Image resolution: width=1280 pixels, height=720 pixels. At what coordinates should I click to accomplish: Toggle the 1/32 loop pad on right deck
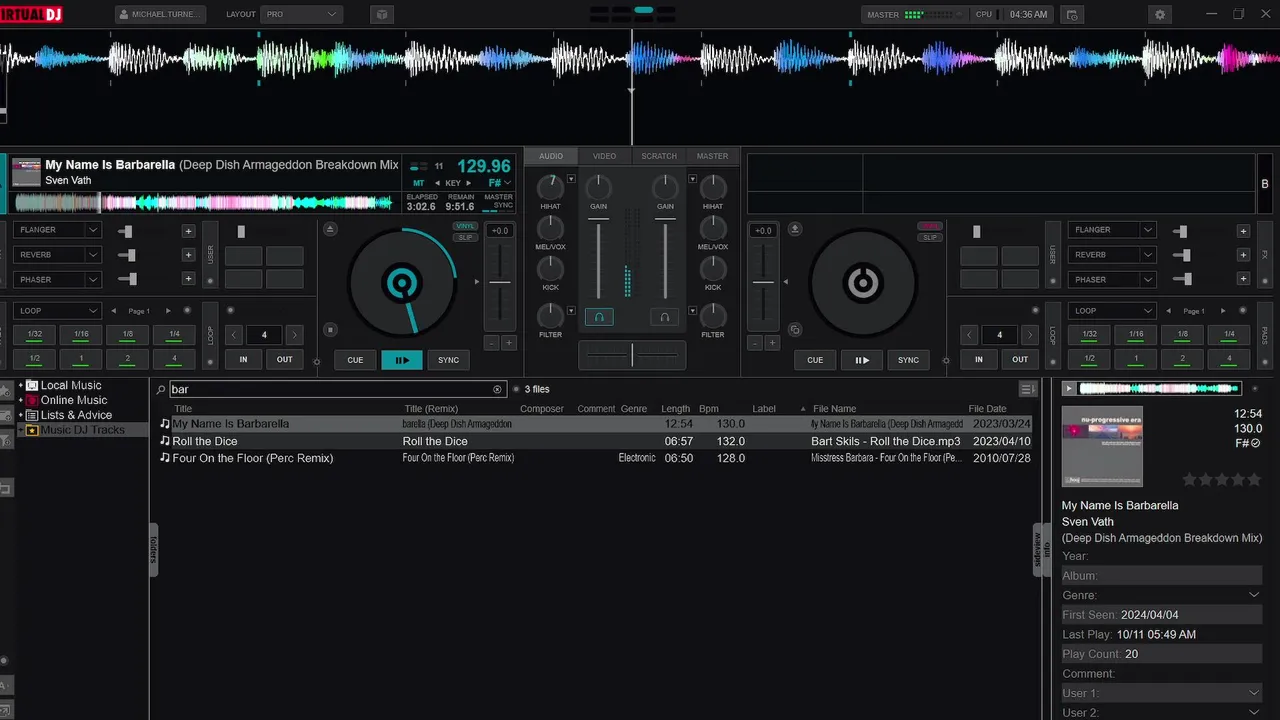(x=1090, y=334)
